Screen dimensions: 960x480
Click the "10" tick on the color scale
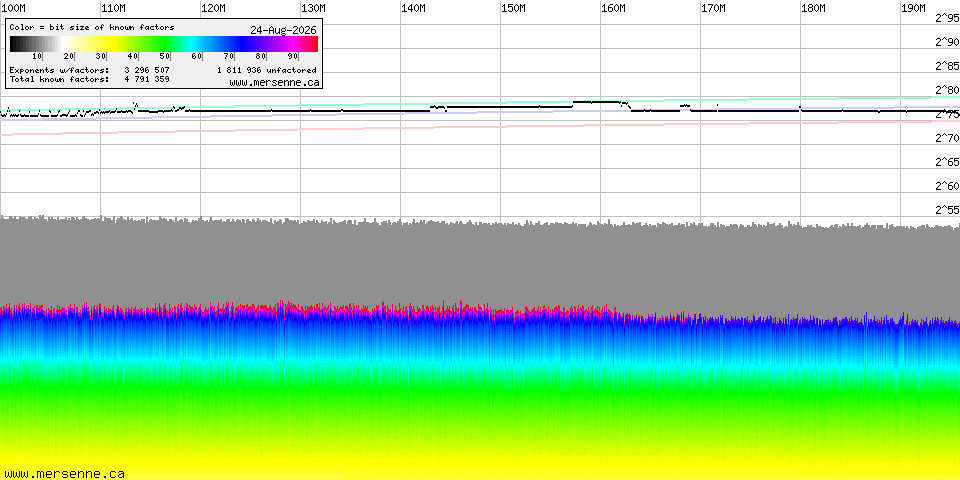(37, 56)
